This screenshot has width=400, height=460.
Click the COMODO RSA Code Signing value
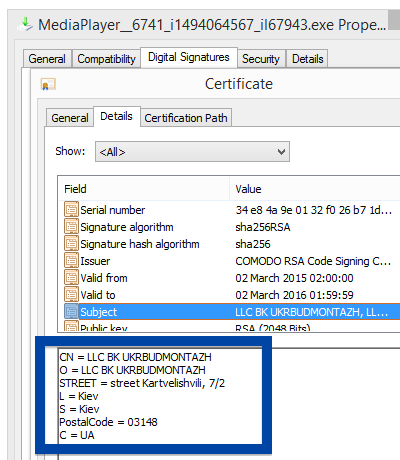point(313,261)
